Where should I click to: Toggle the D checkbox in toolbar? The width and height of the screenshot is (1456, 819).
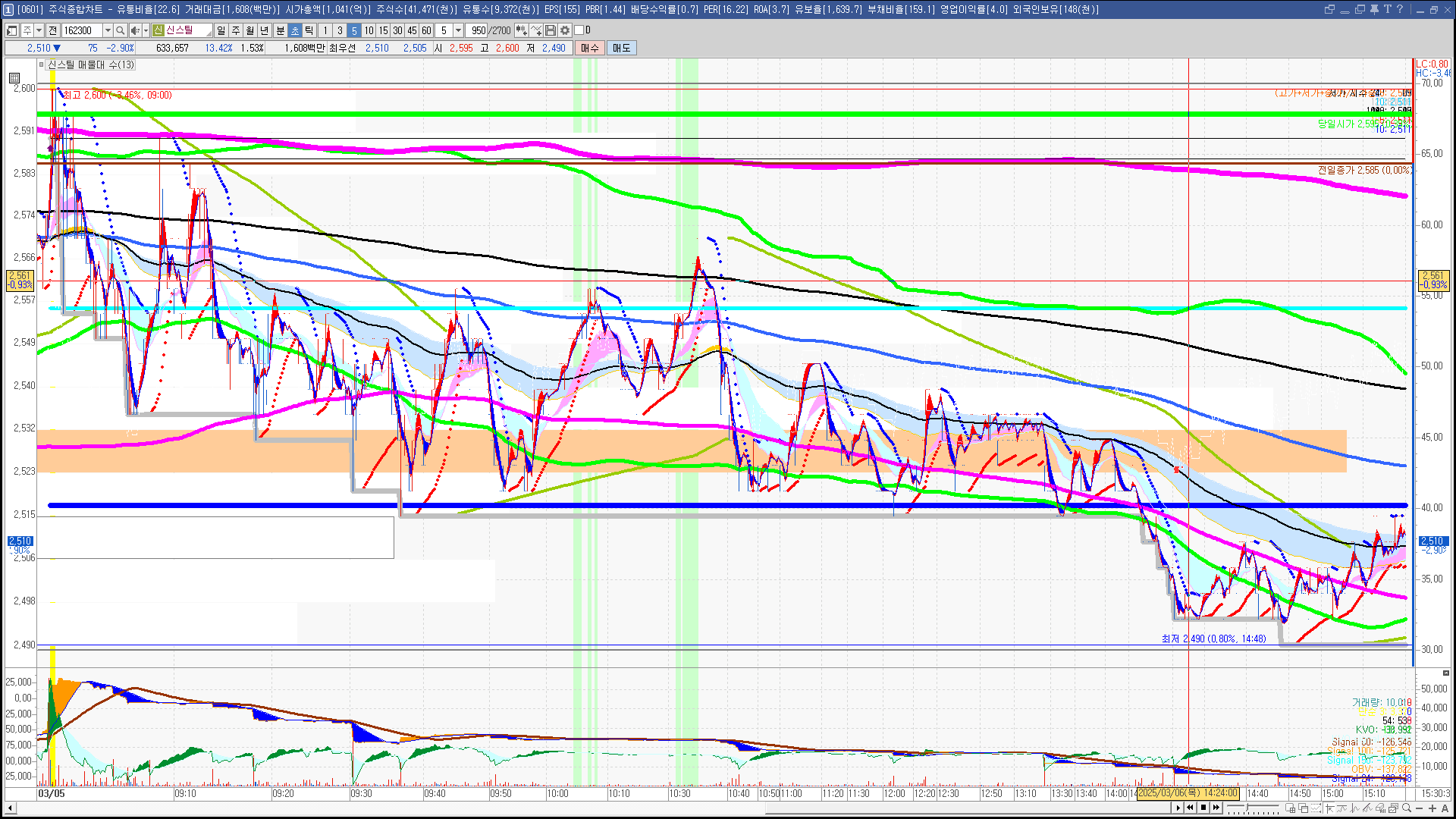(579, 30)
